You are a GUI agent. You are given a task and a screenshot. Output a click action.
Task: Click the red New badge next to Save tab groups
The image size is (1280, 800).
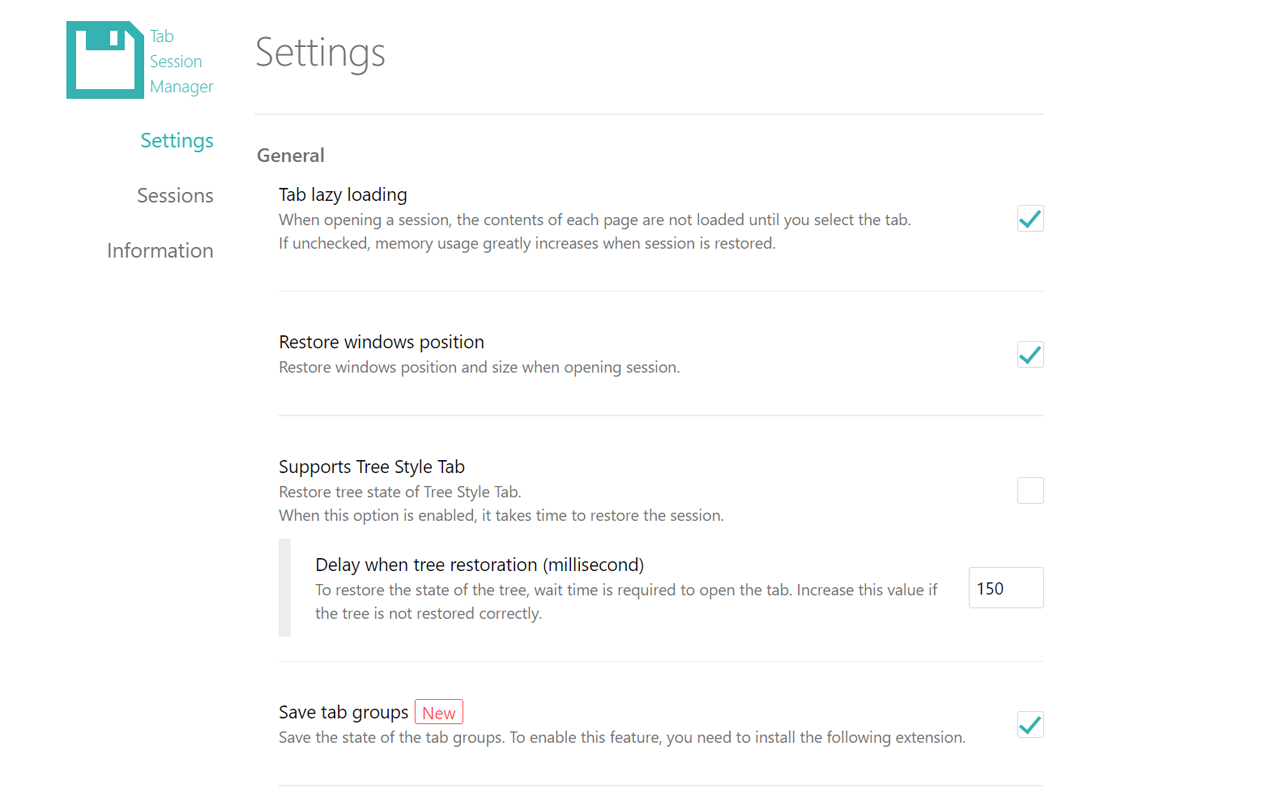438,711
